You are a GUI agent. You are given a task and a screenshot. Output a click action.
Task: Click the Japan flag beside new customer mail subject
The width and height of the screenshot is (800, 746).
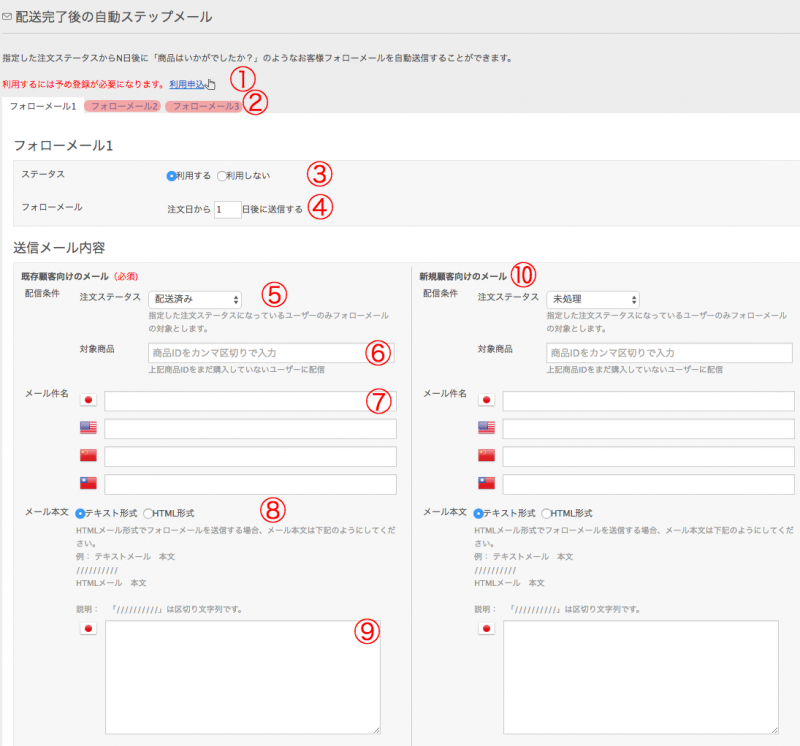pos(487,401)
